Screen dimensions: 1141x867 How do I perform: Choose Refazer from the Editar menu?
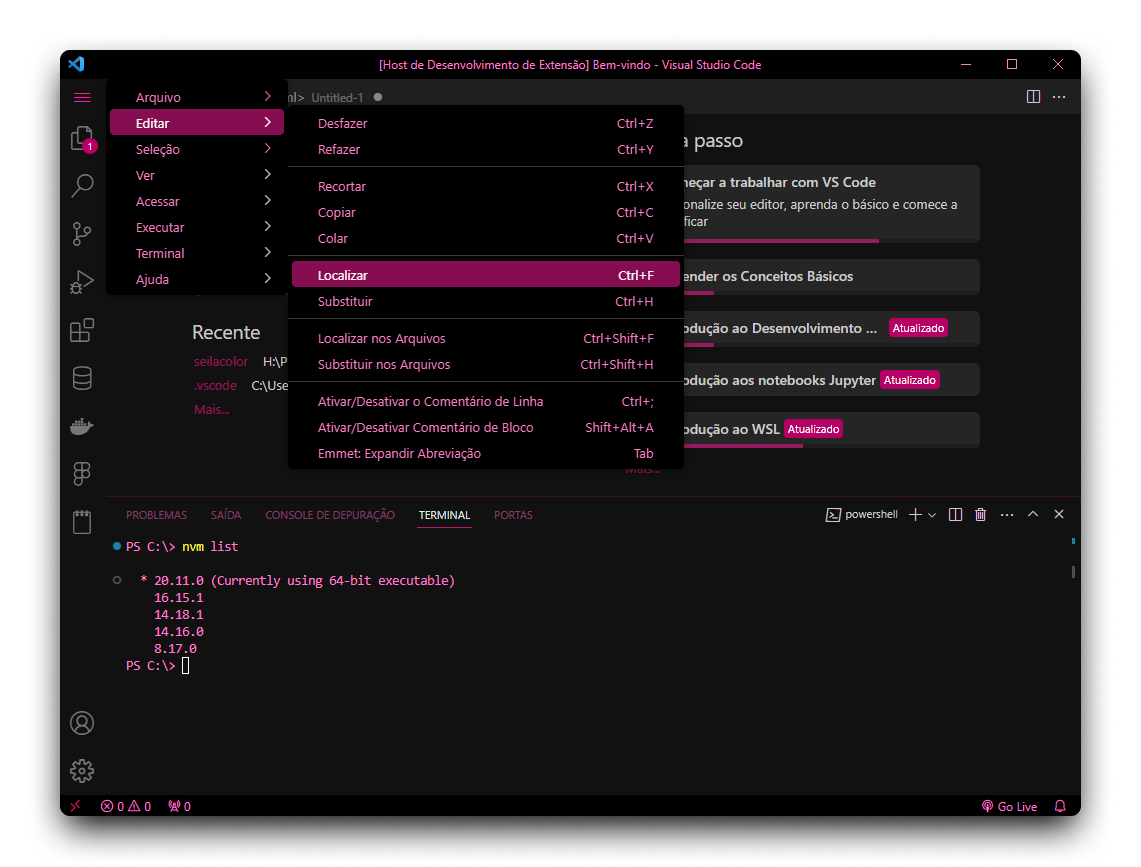click(485, 149)
